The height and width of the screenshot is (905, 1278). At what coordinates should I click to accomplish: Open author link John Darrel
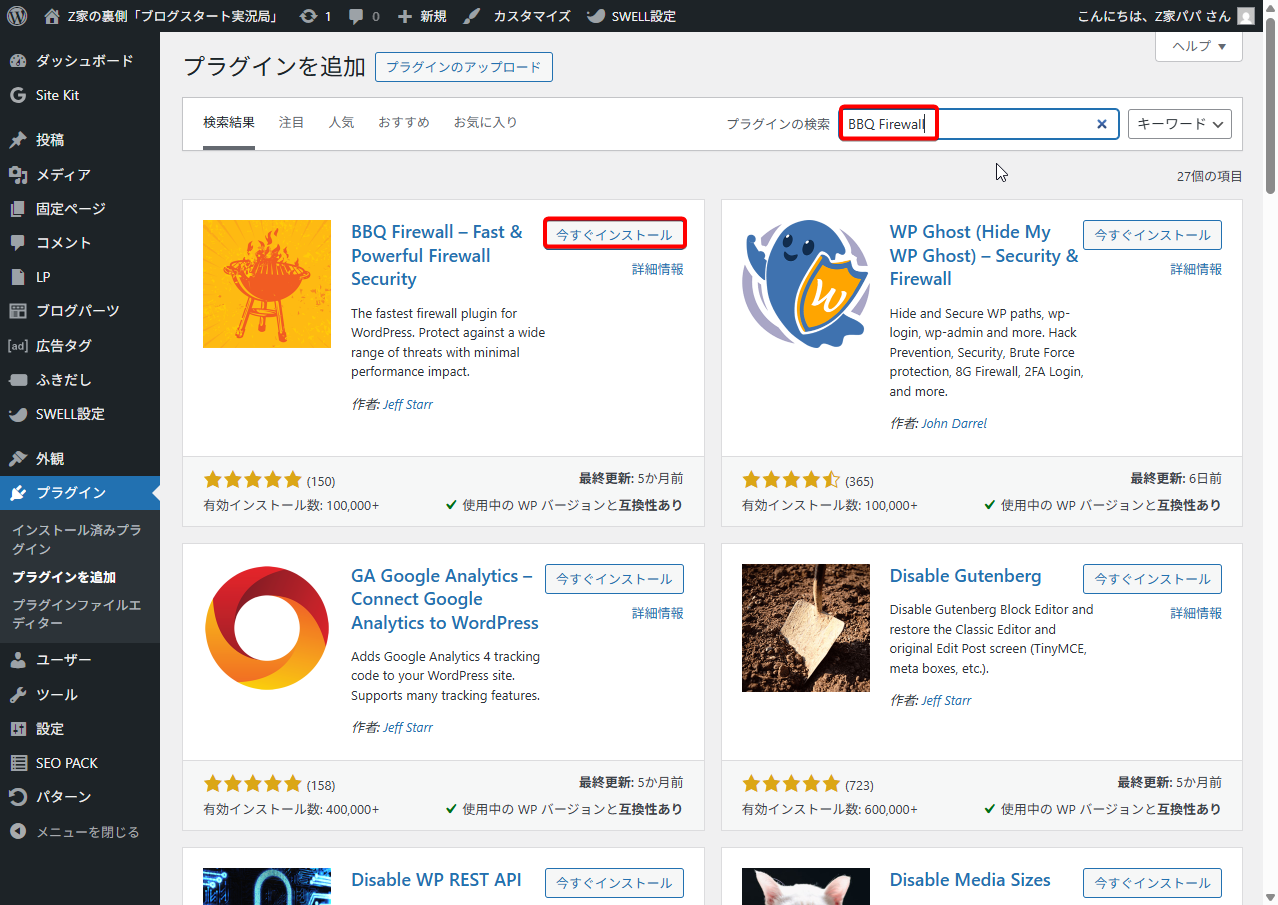coord(954,424)
